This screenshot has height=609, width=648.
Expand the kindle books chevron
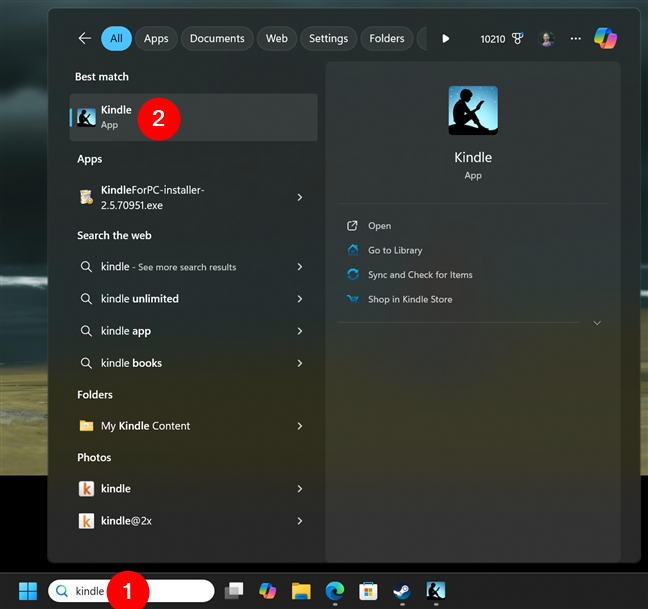tap(300, 363)
